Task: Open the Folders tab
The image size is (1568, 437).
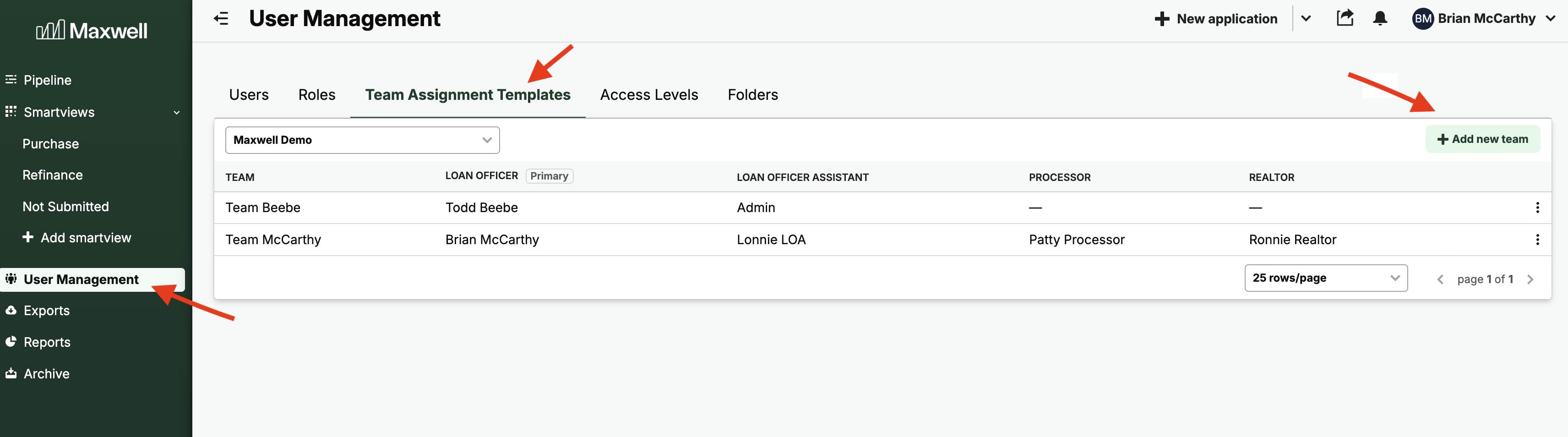Action: (752, 95)
